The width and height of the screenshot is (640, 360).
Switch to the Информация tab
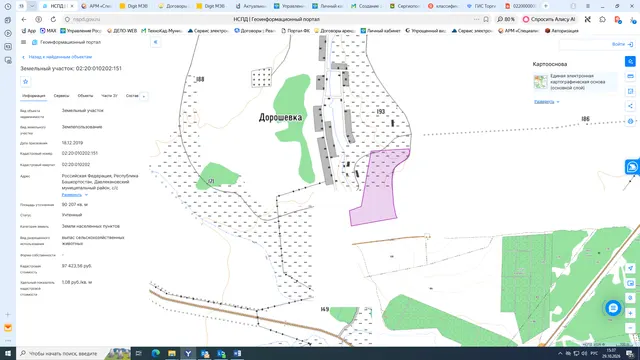point(33,96)
